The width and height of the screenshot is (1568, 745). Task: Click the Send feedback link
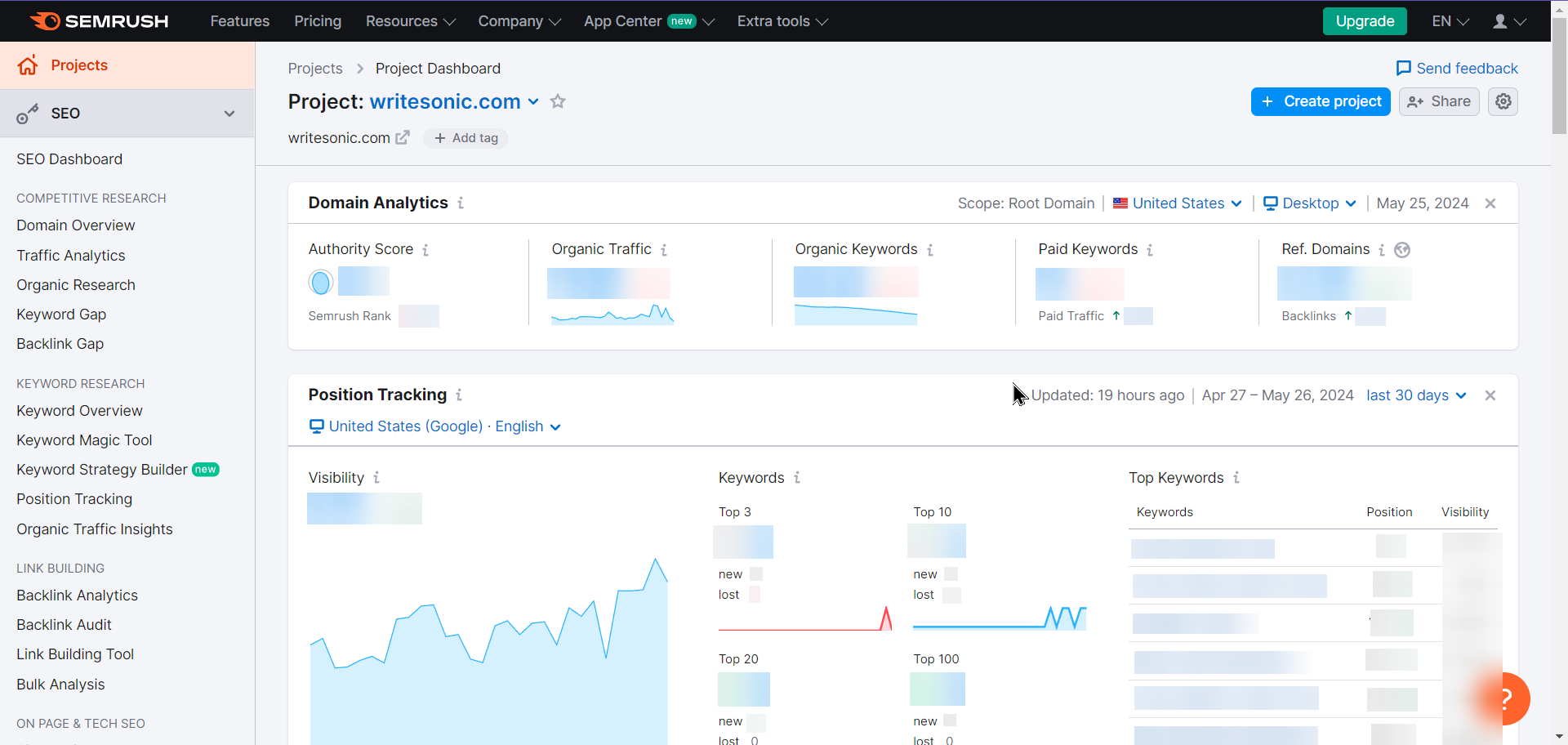(1457, 69)
